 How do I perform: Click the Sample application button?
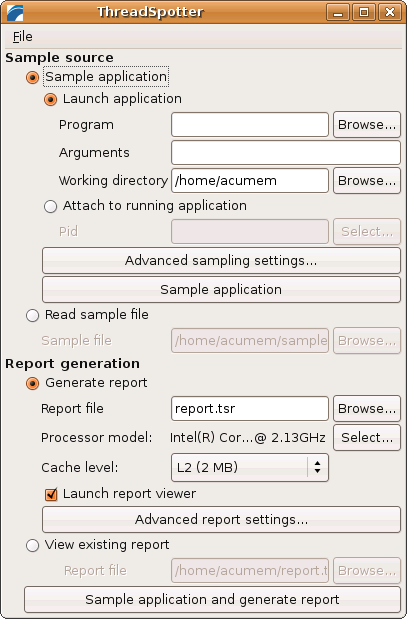221,290
